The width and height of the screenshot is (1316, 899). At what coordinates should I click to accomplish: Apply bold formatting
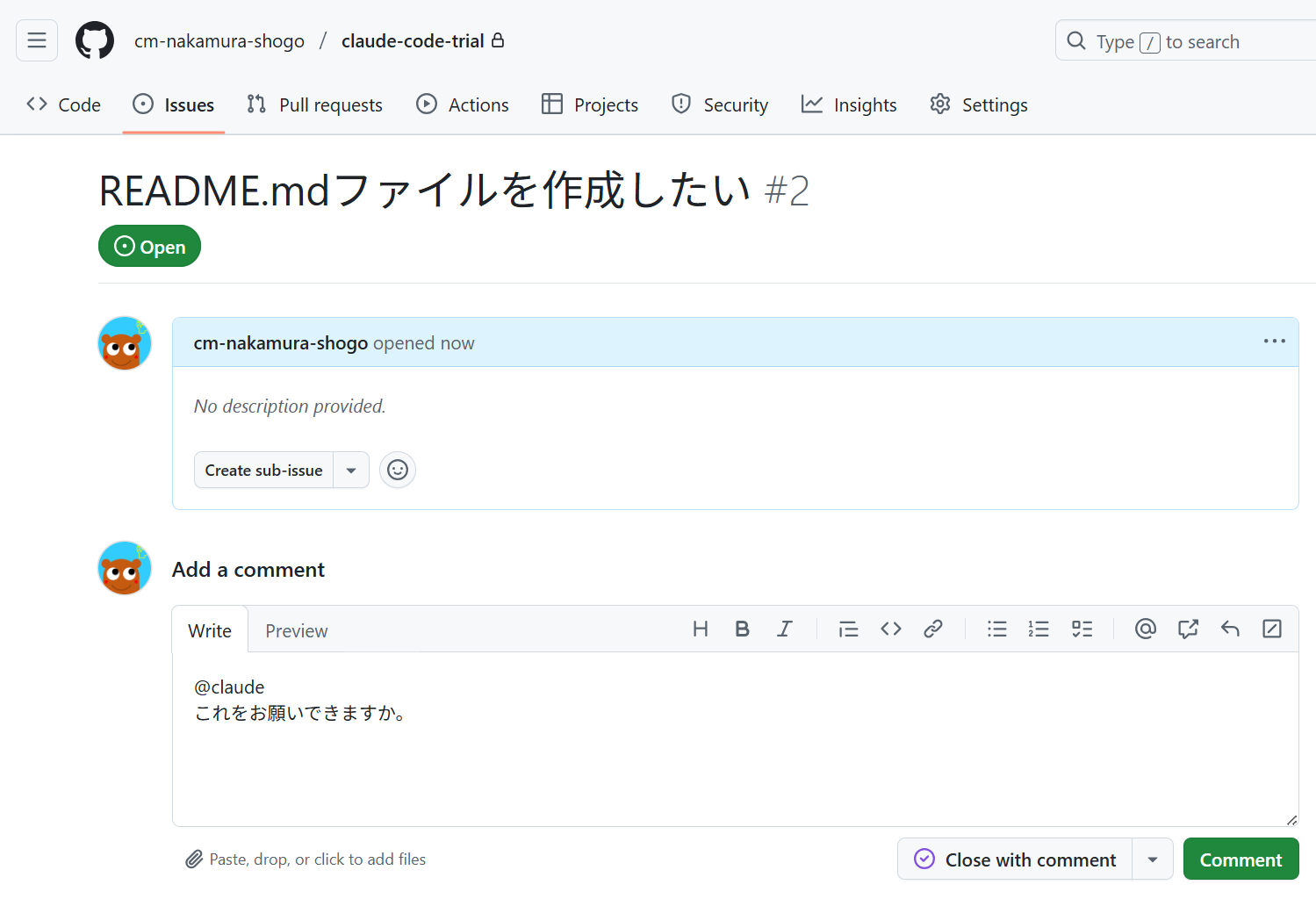[742, 629]
